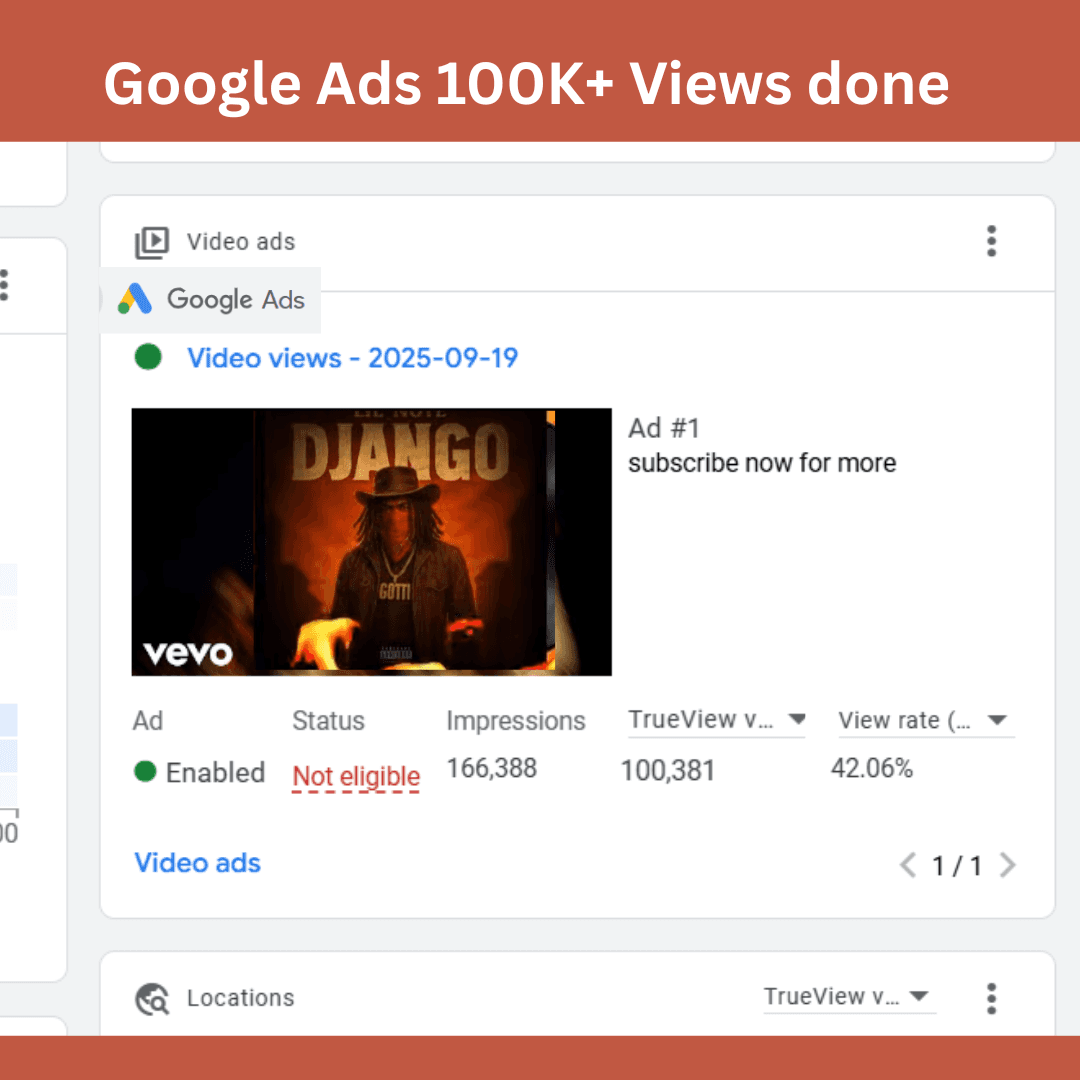Open the Locations card three-dot menu

tap(991, 998)
